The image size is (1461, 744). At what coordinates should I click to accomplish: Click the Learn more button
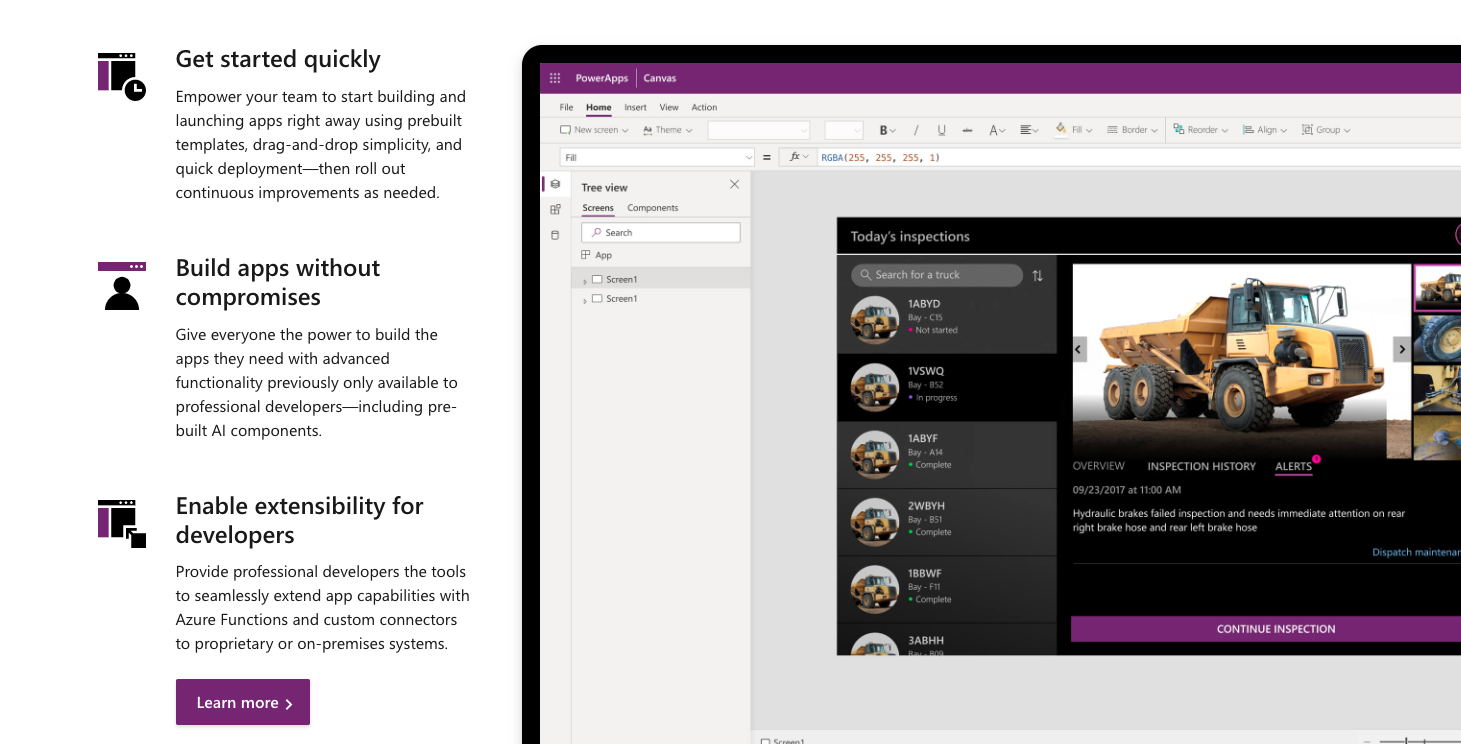(x=243, y=702)
